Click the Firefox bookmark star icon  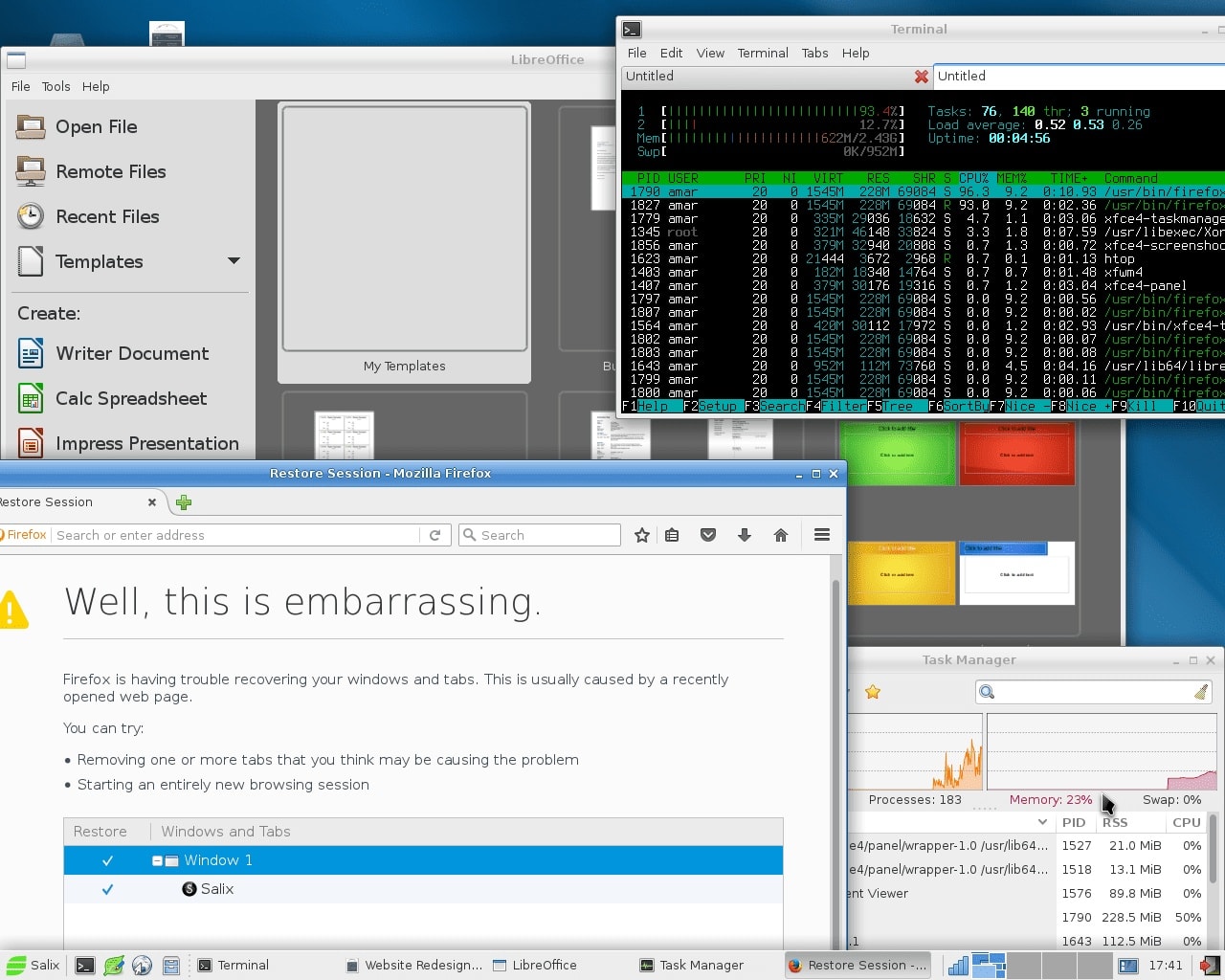pyautogui.click(x=642, y=536)
